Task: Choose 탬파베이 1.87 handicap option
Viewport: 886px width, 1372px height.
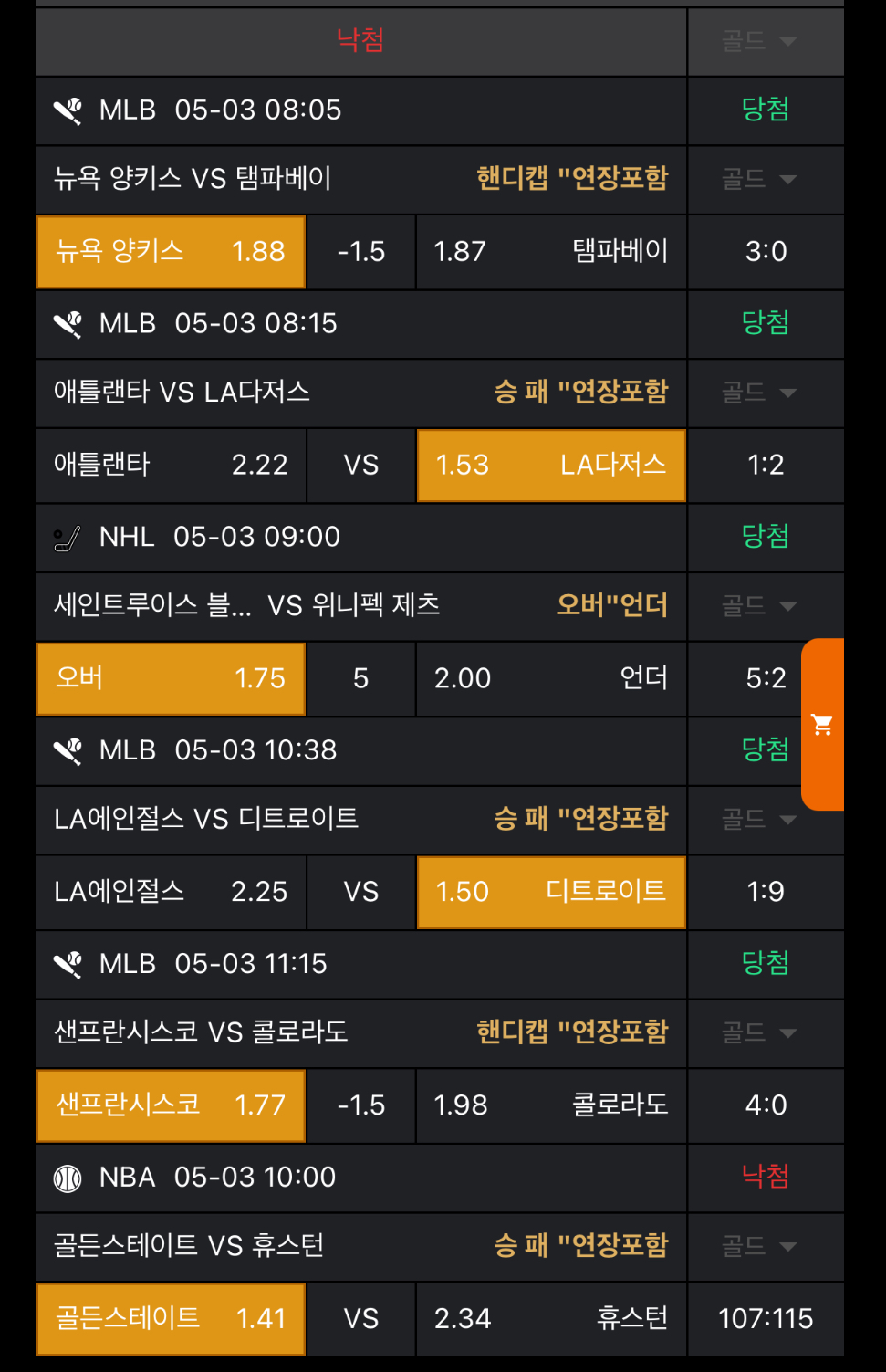Action: 551,251
